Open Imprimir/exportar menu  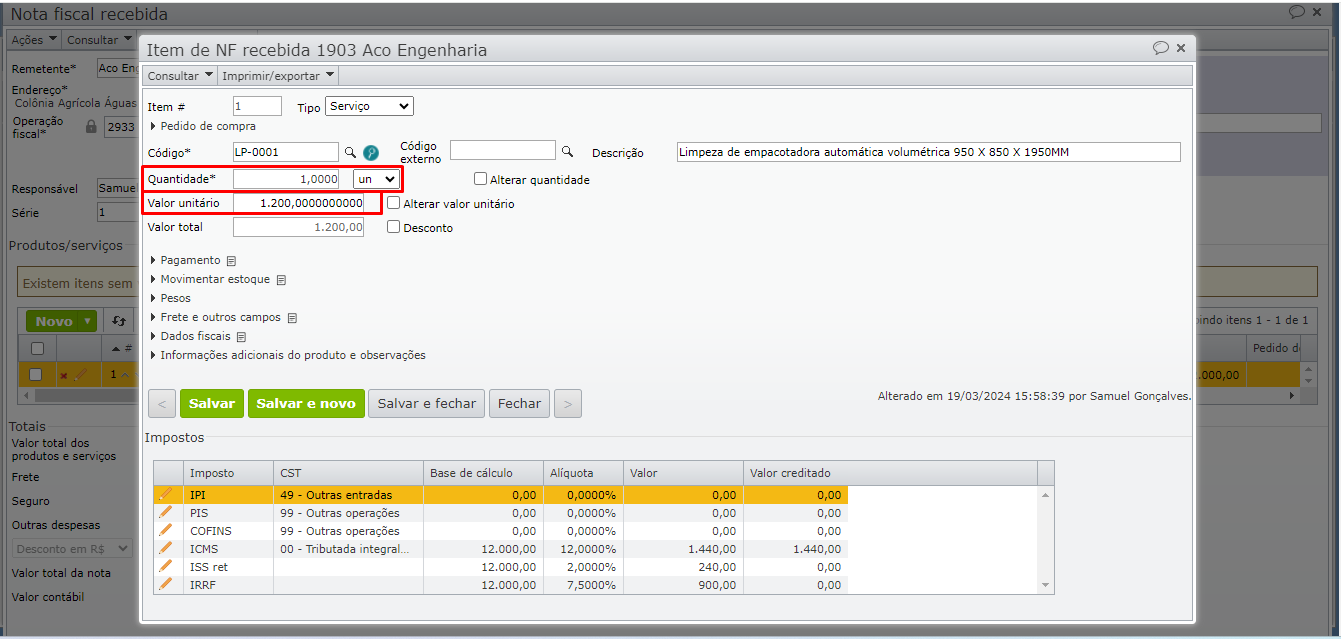click(278, 76)
